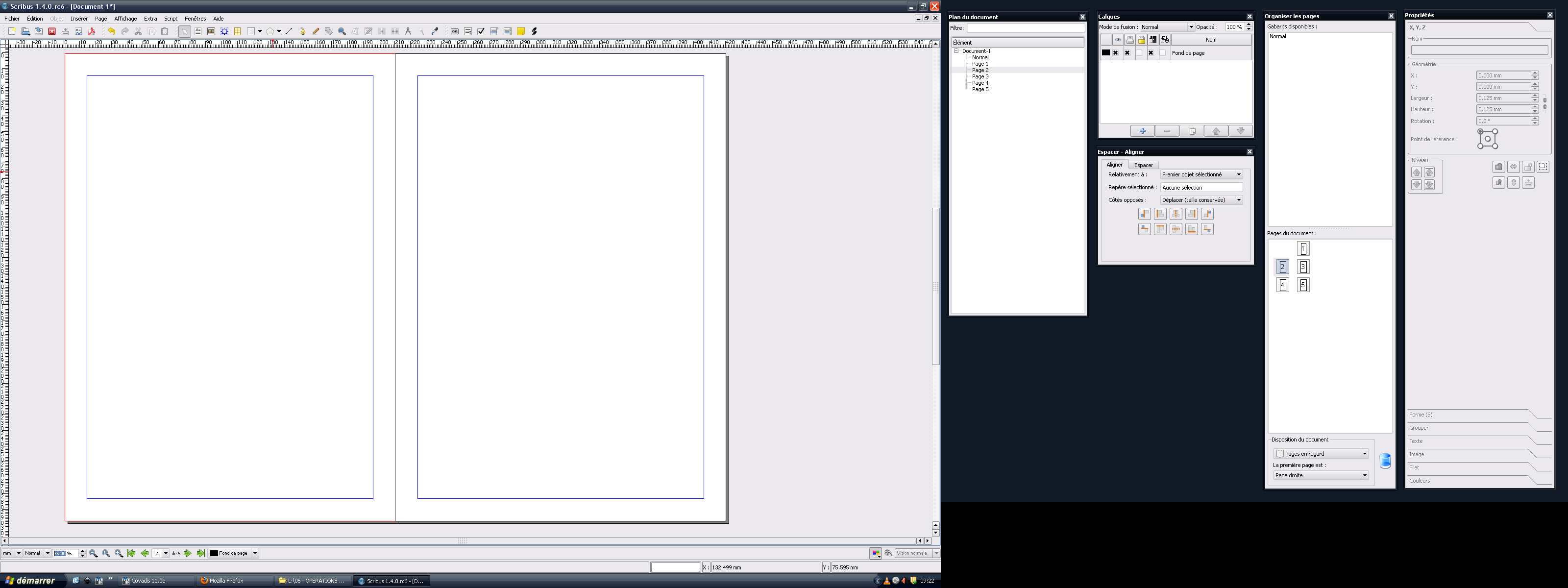Choose the Bezier curve pen tool

pyautogui.click(x=302, y=32)
